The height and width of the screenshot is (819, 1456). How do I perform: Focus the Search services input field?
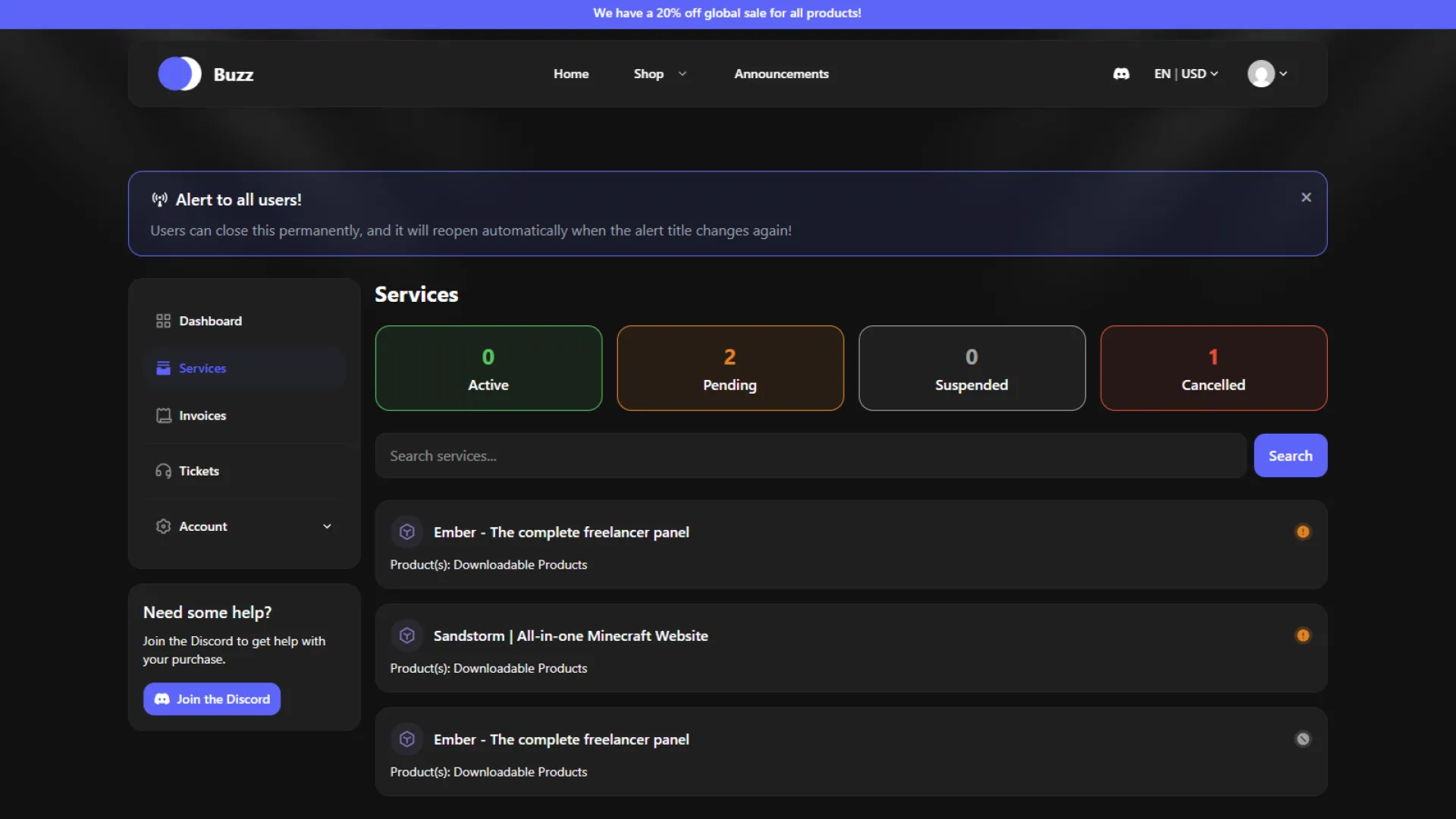pyautogui.click(x=810, y=456)
